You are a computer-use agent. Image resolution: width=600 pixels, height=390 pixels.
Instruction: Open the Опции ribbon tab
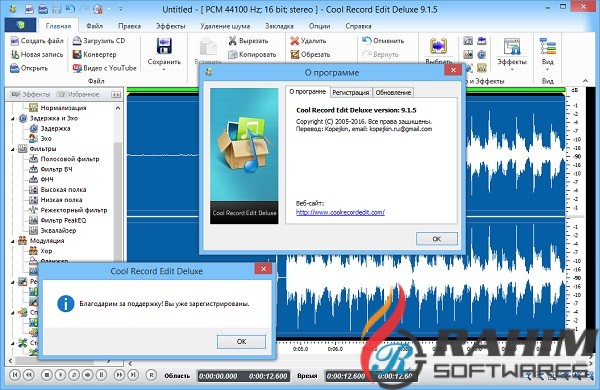[320, 26]
